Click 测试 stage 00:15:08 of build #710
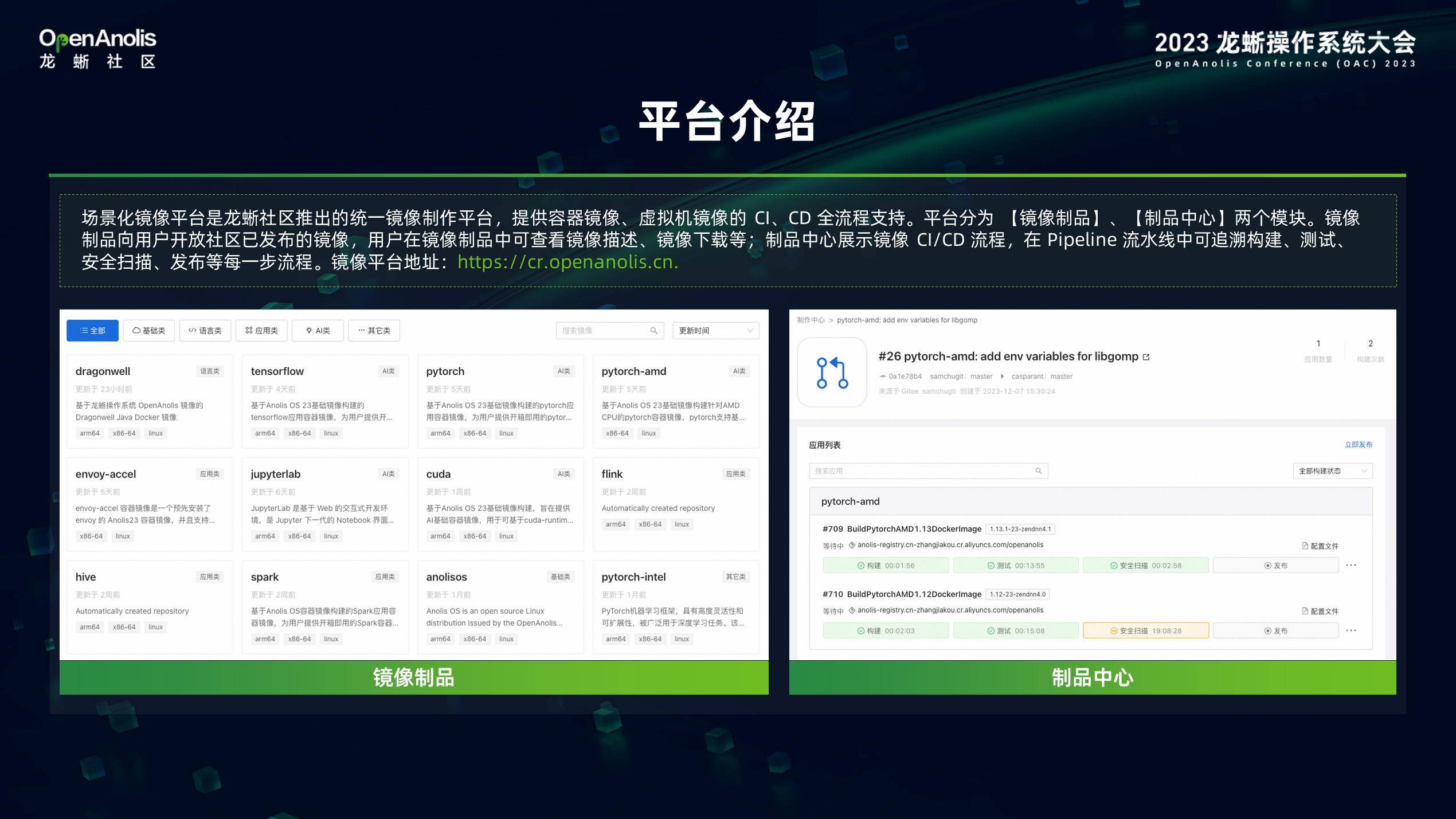This screenshot has height=819, width=1456. [x=1016, y=630]
